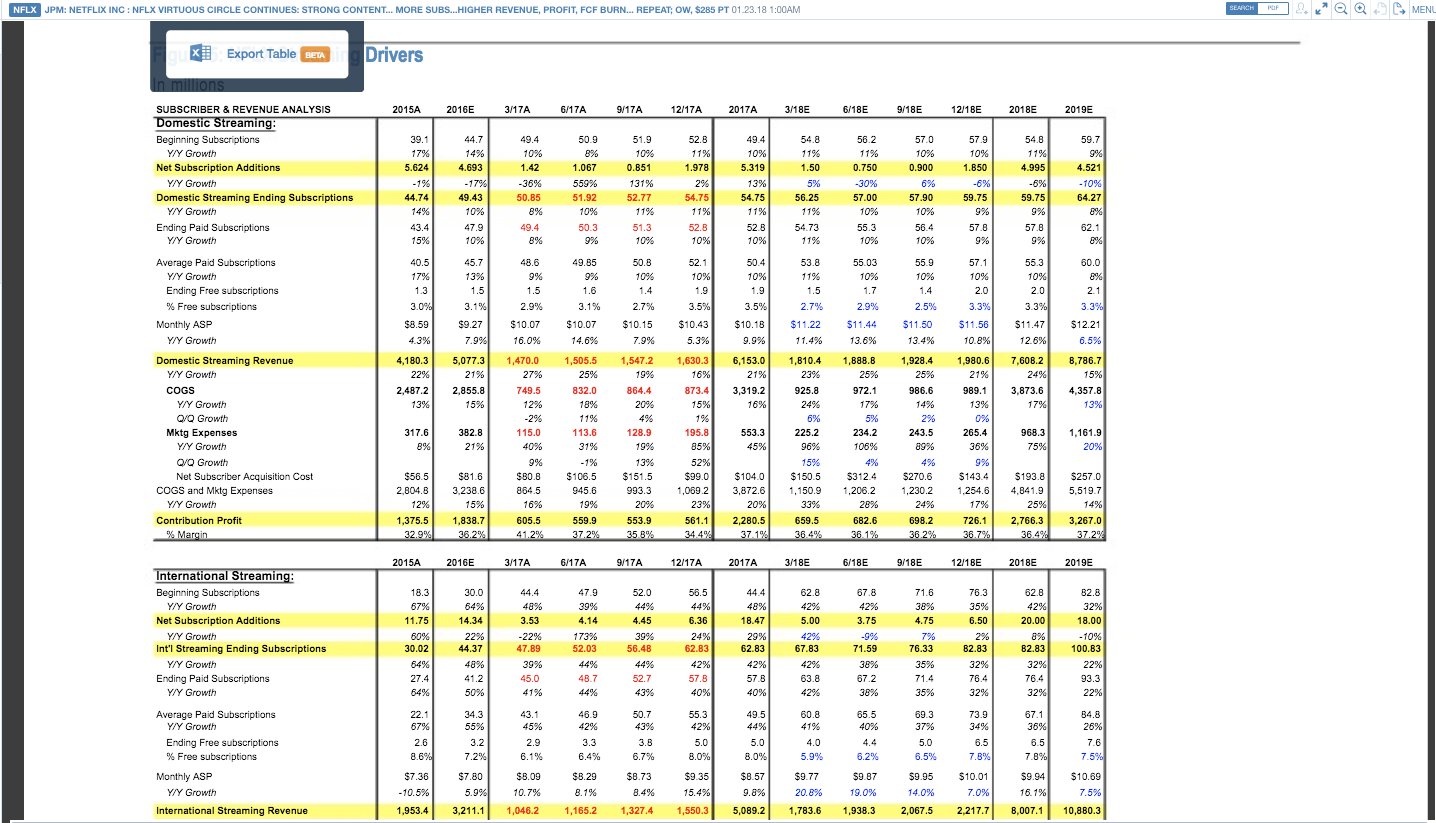Click the '2019E' column header in top table
Image resolution: width=1436 pixels, height=823 pixels.
[1079, 109]
